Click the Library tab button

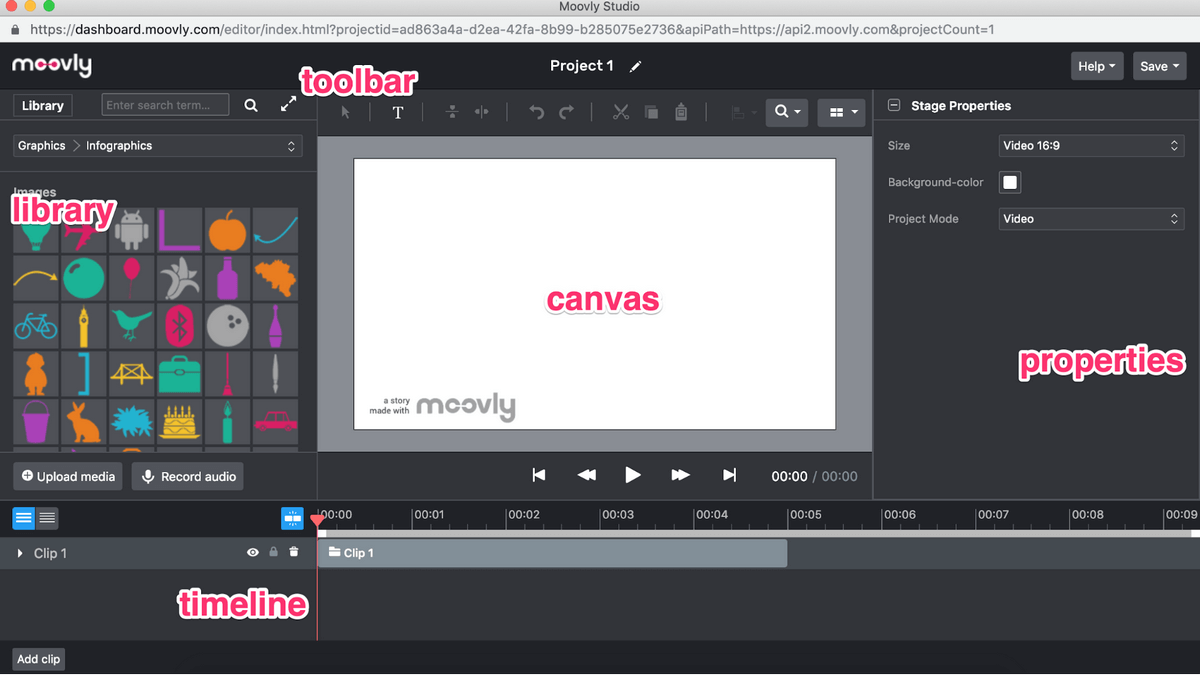pyautogui.click(x=42, y=105)
